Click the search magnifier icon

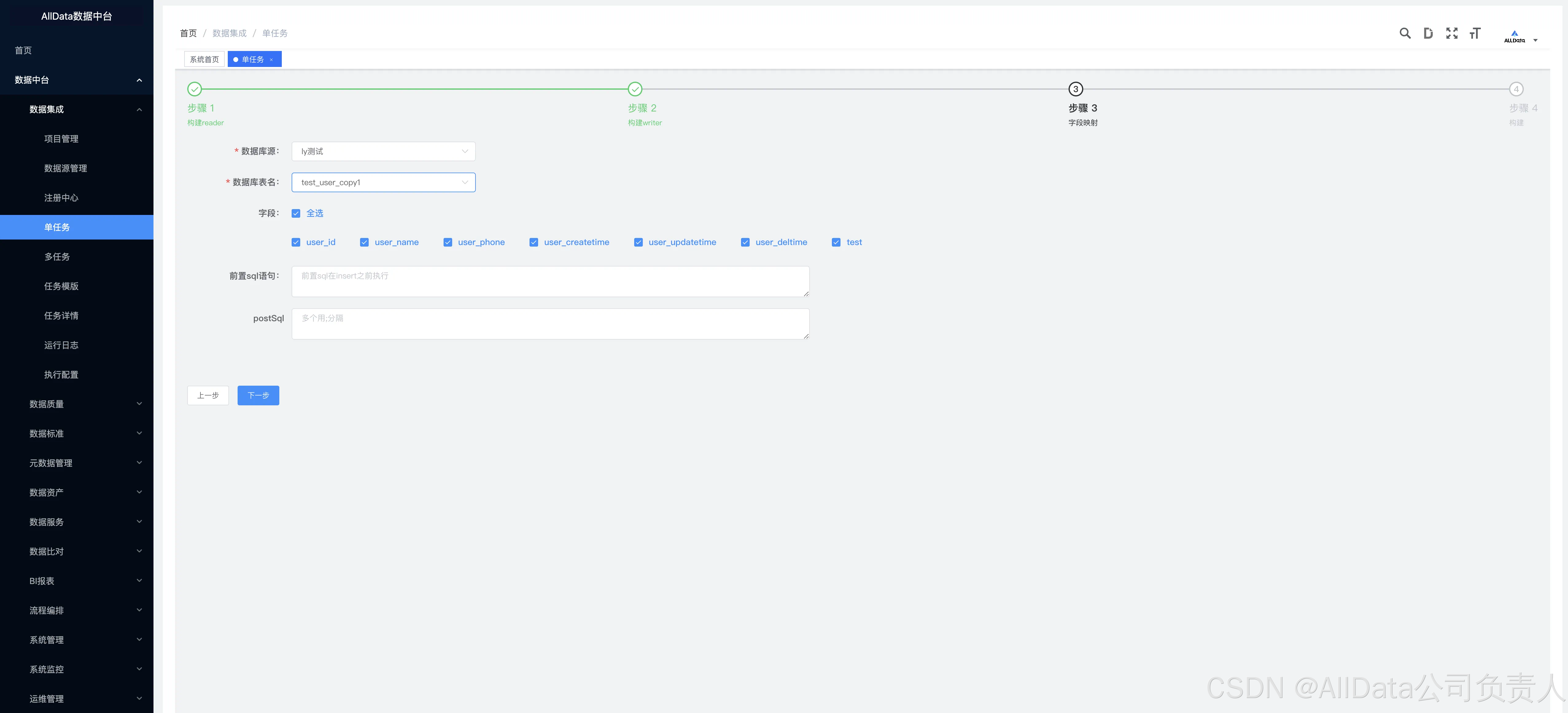[x=1404, y=33]
